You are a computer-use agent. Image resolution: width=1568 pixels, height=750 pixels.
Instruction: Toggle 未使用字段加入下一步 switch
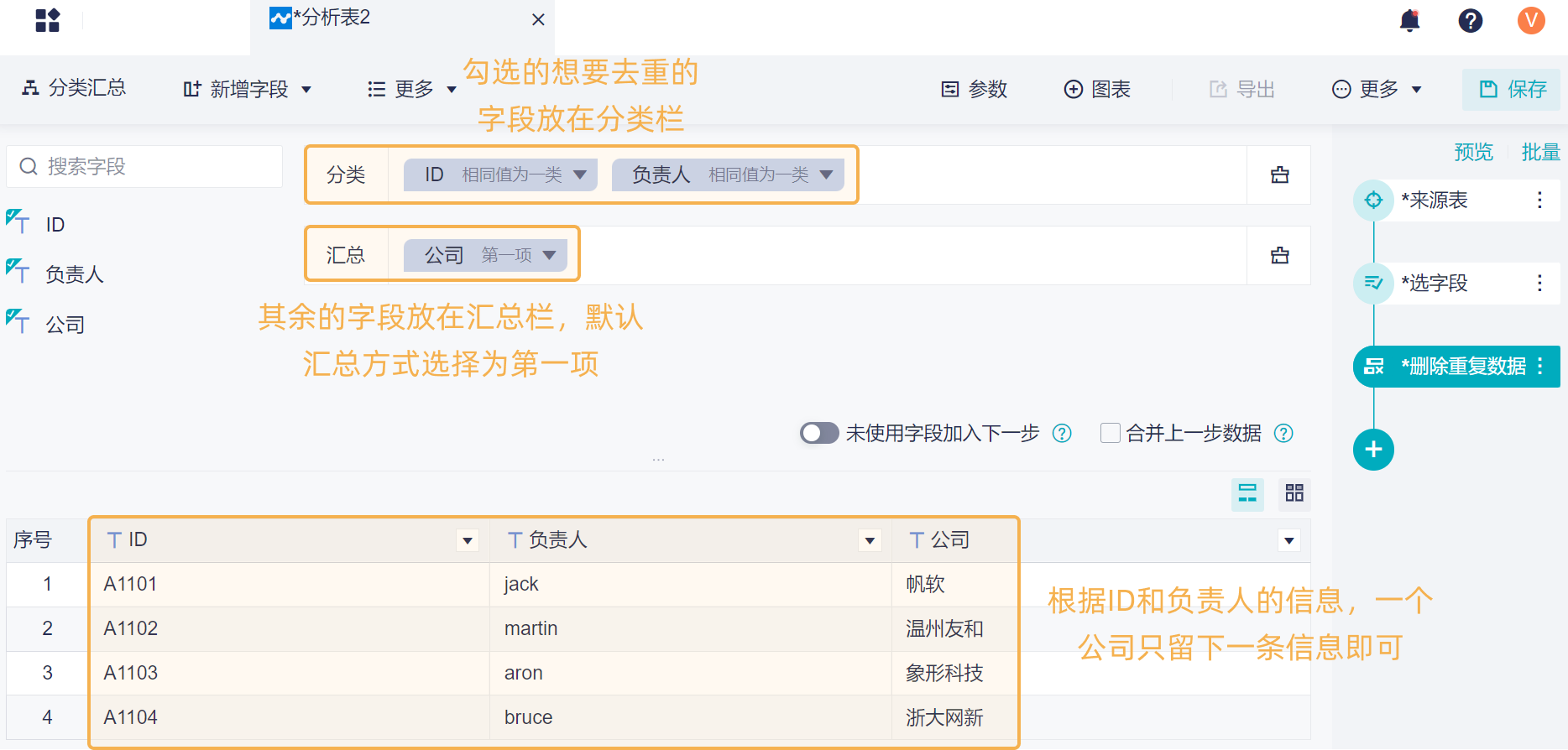[x=819, y=433]
